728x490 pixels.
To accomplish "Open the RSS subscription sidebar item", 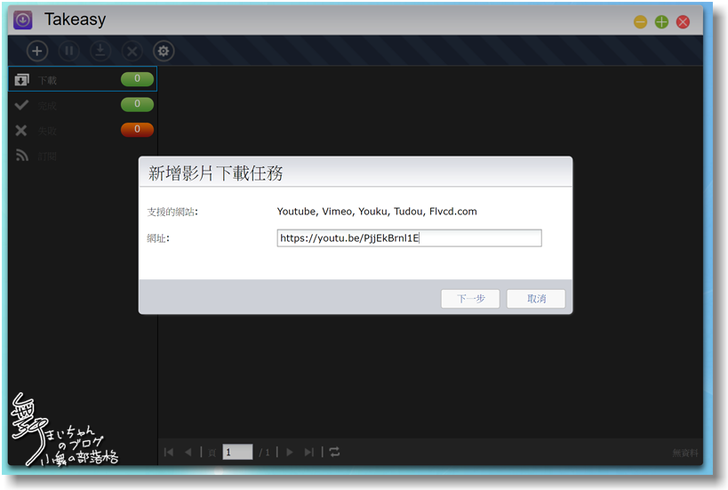I will tap(83, 156).
